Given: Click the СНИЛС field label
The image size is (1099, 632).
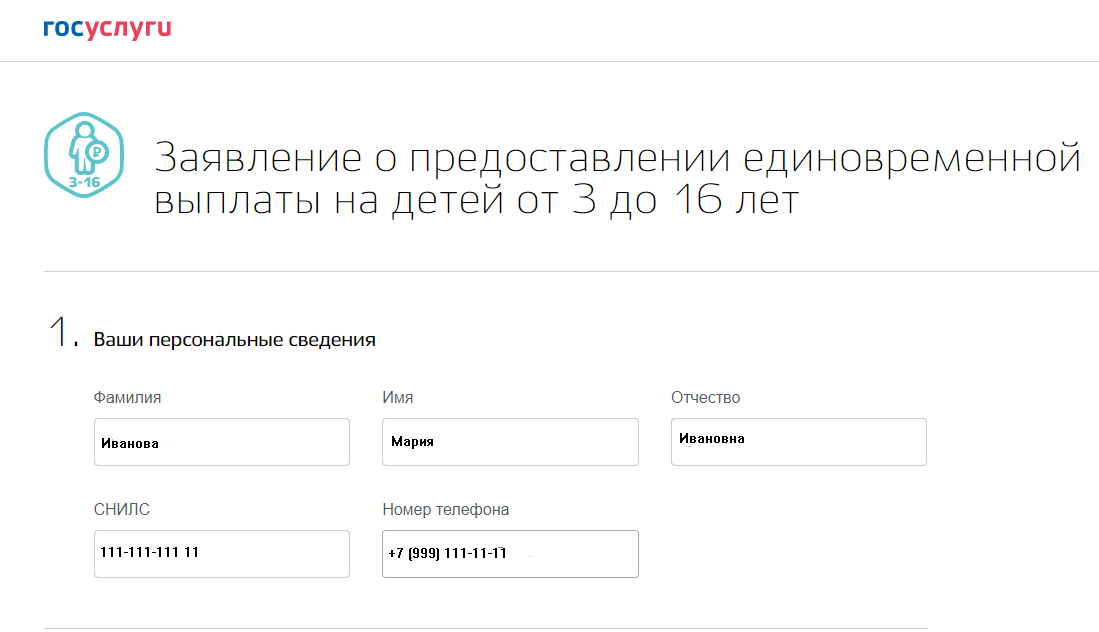Looking at the screenshot, I should pyautogui.click(x=121, y=509).
